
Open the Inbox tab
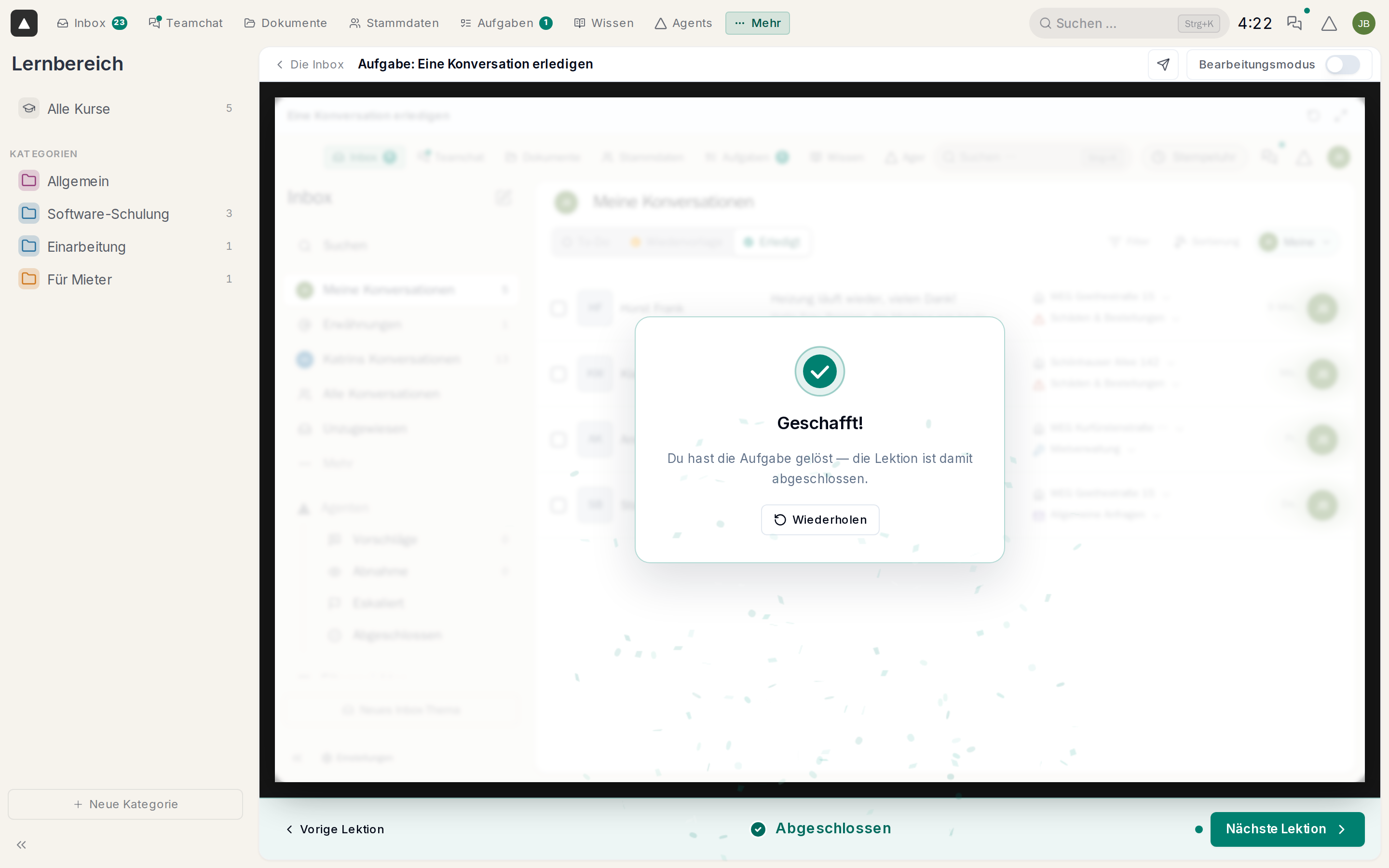pos(92,23)
